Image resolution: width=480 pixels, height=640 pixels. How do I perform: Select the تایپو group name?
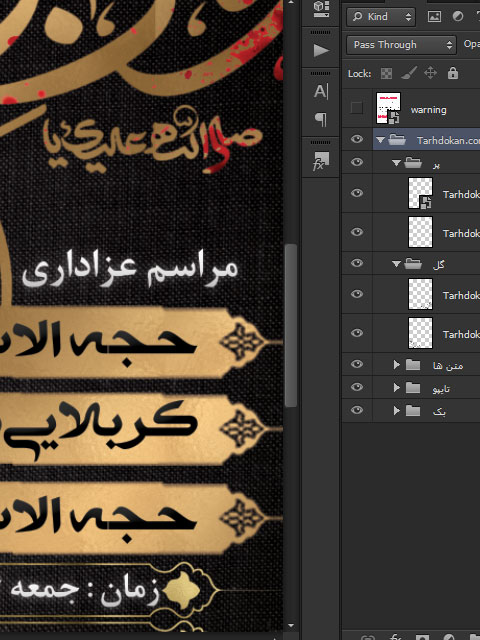pyautogui.click(x=441, y=389)
